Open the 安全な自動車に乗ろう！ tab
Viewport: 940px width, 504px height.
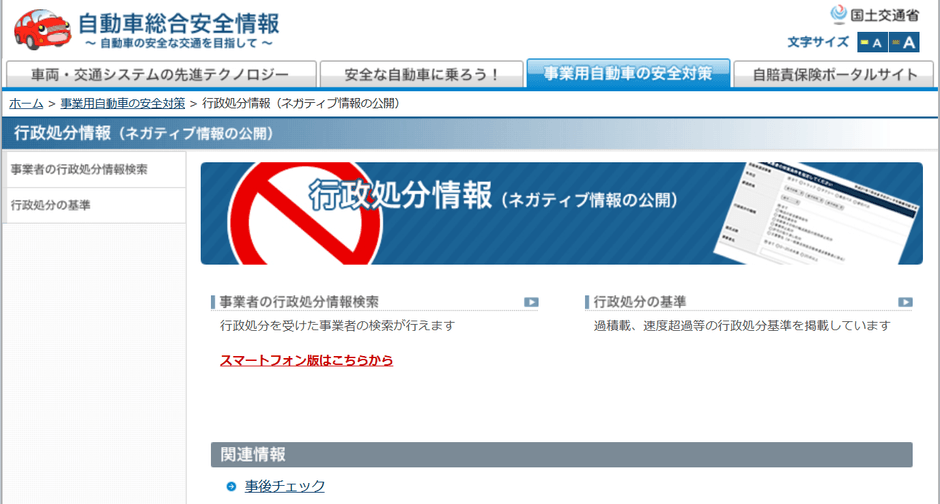coord(421,74)
